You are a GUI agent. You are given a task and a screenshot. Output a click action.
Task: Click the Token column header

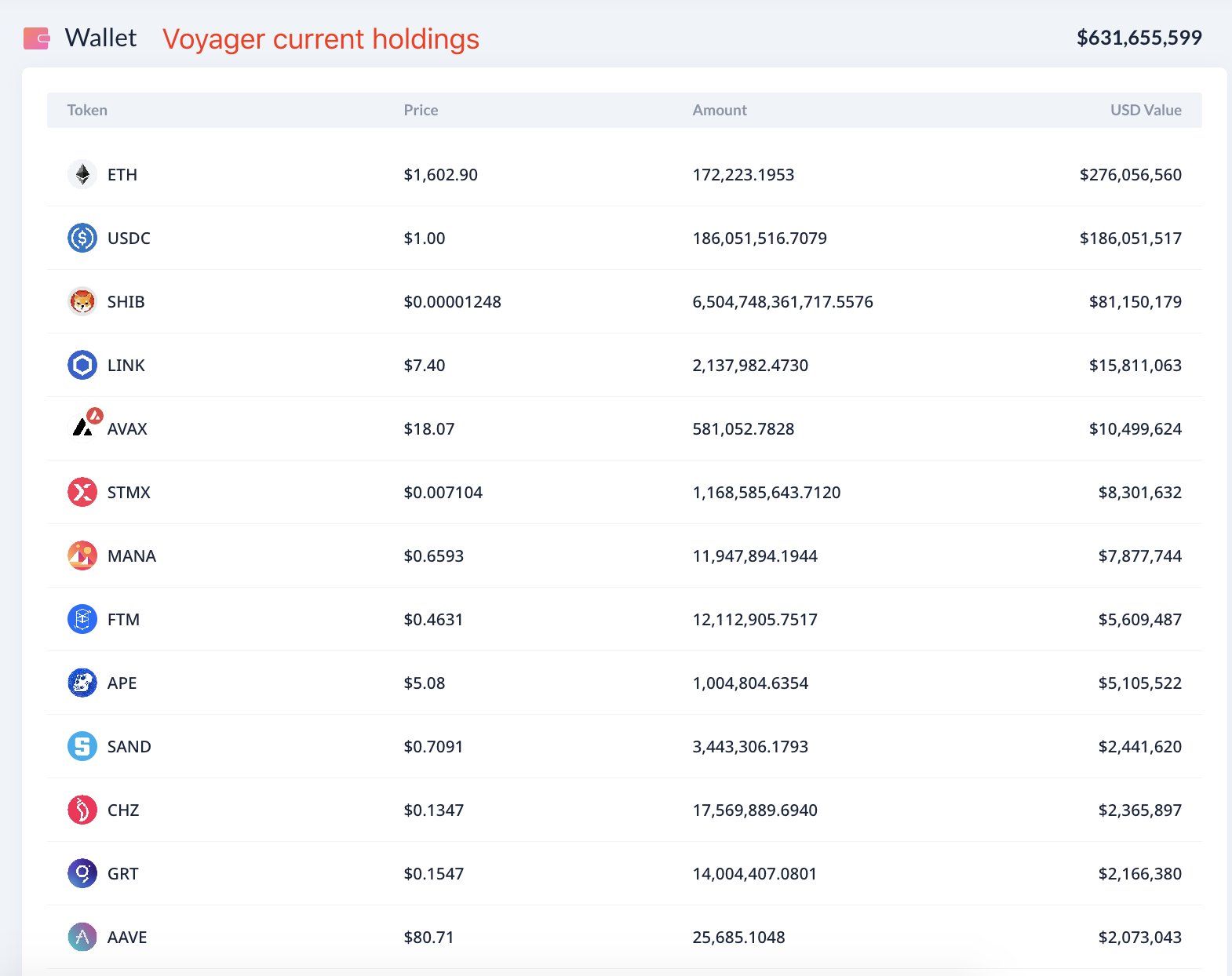(87, 110)
